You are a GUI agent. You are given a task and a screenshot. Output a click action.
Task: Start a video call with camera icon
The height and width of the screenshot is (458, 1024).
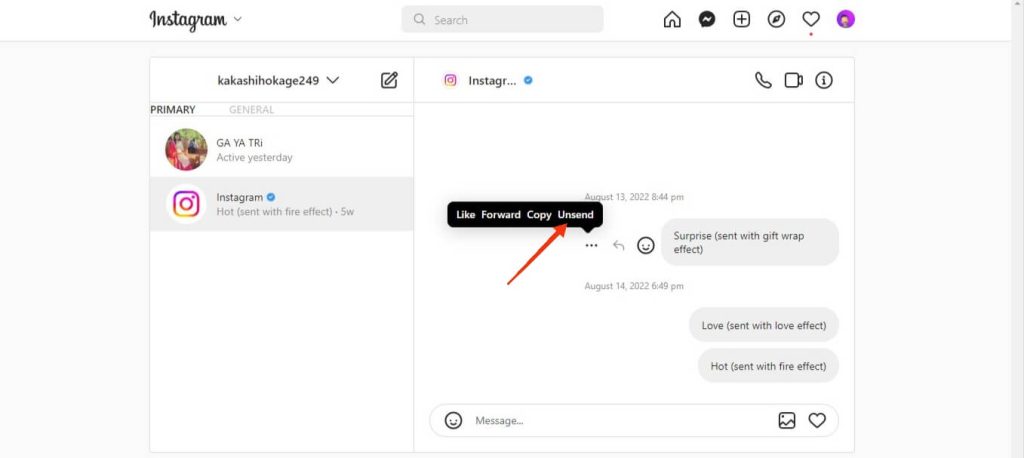[x=793, y=80]
